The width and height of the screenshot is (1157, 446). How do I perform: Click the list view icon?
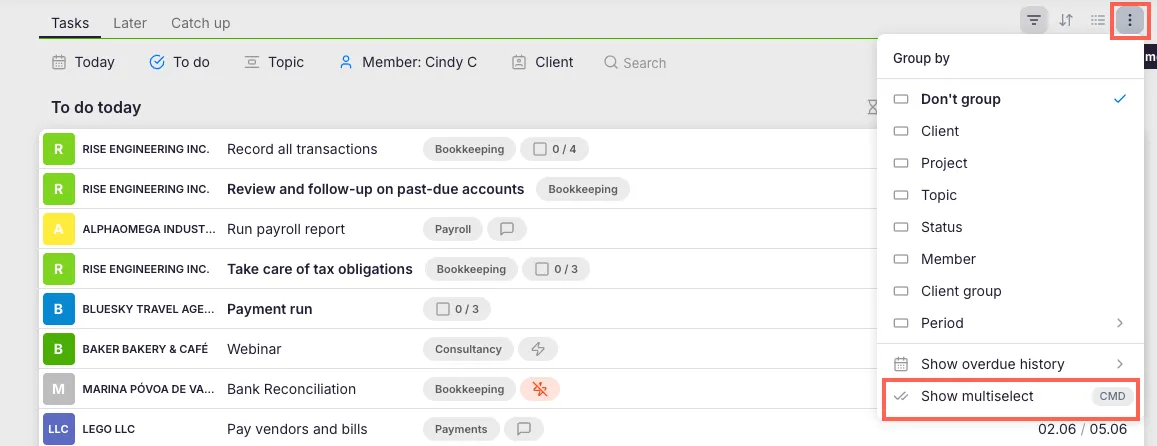click(1098, 20)
